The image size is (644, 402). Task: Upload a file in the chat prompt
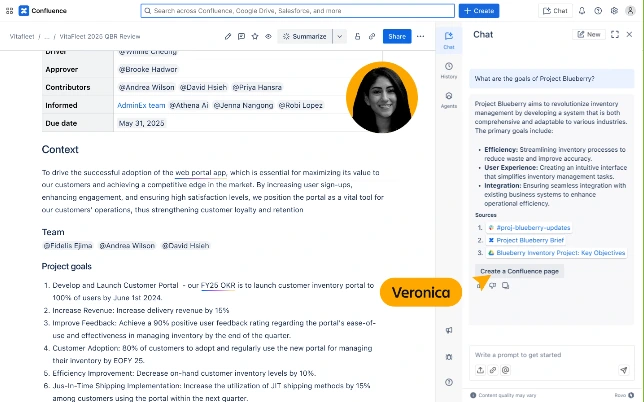point(480,370)
